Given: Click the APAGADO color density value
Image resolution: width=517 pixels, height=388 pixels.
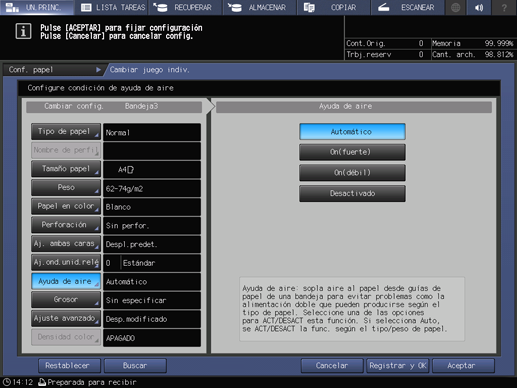Looking at the screenshot, I should coord(152,338).
